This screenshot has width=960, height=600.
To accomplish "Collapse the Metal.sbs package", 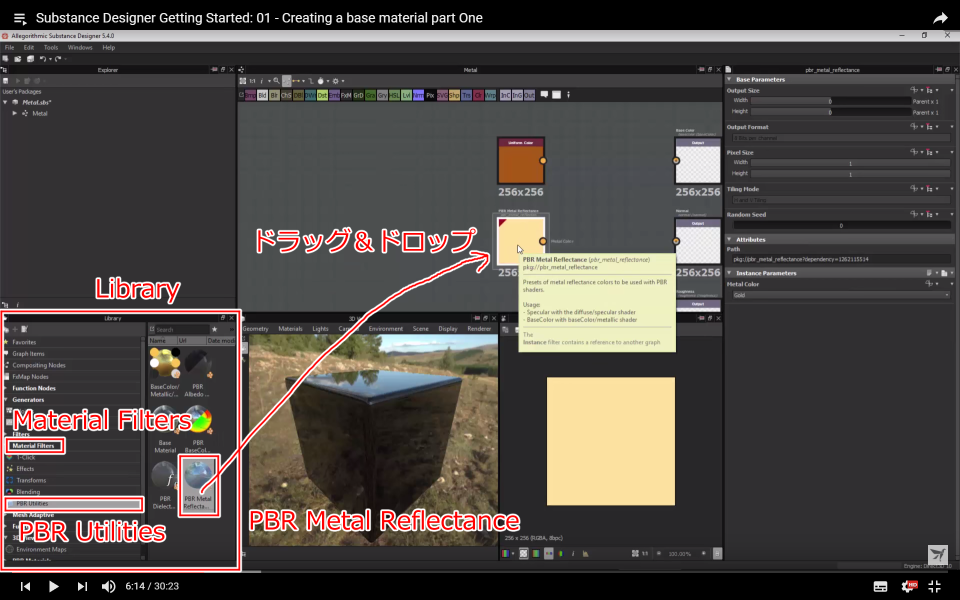I will coord(6,102).
